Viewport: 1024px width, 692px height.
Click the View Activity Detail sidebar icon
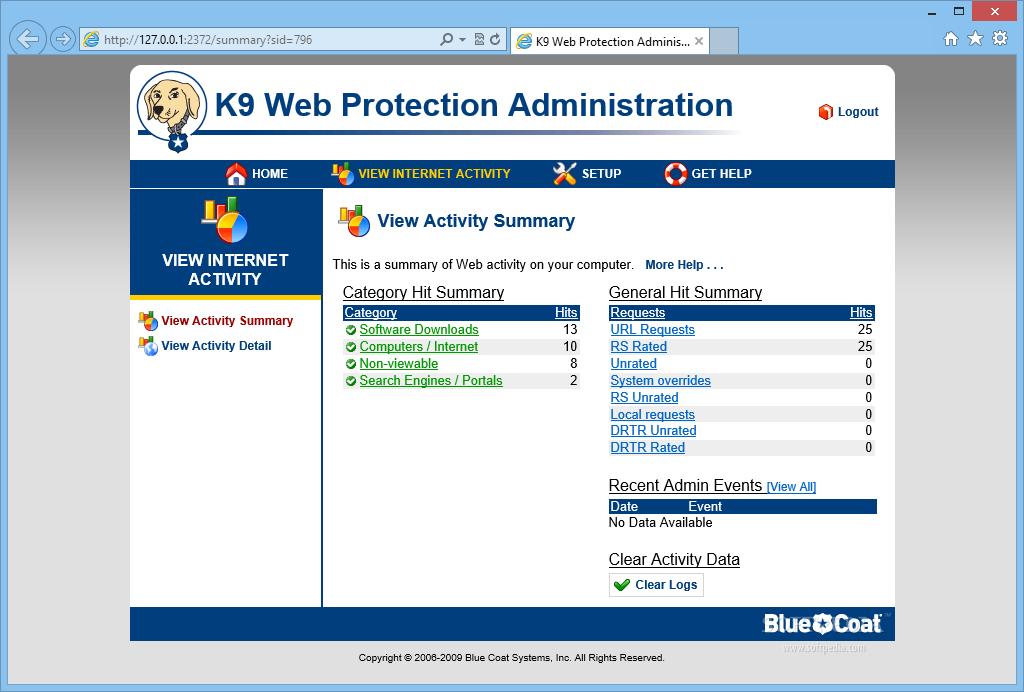pos(148,346)
